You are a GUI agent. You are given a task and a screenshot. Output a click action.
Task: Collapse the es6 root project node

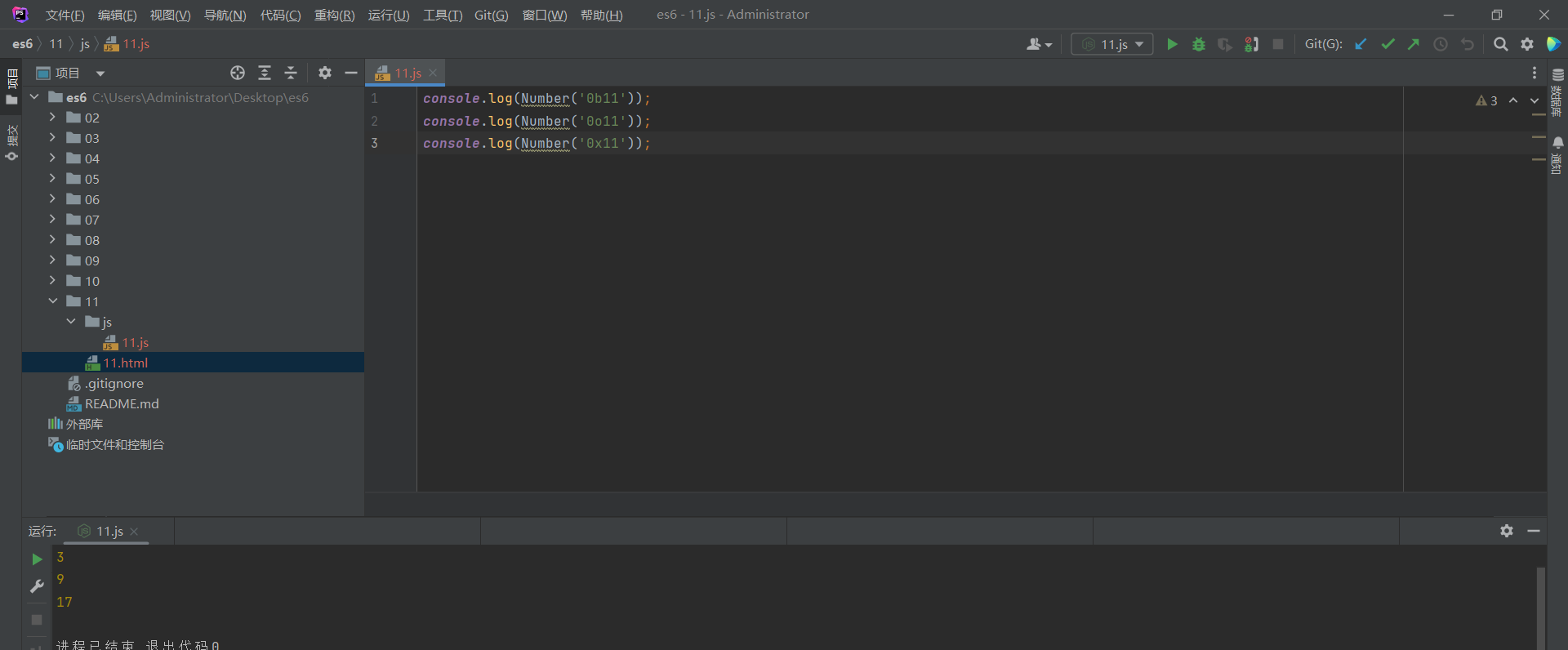34,97
